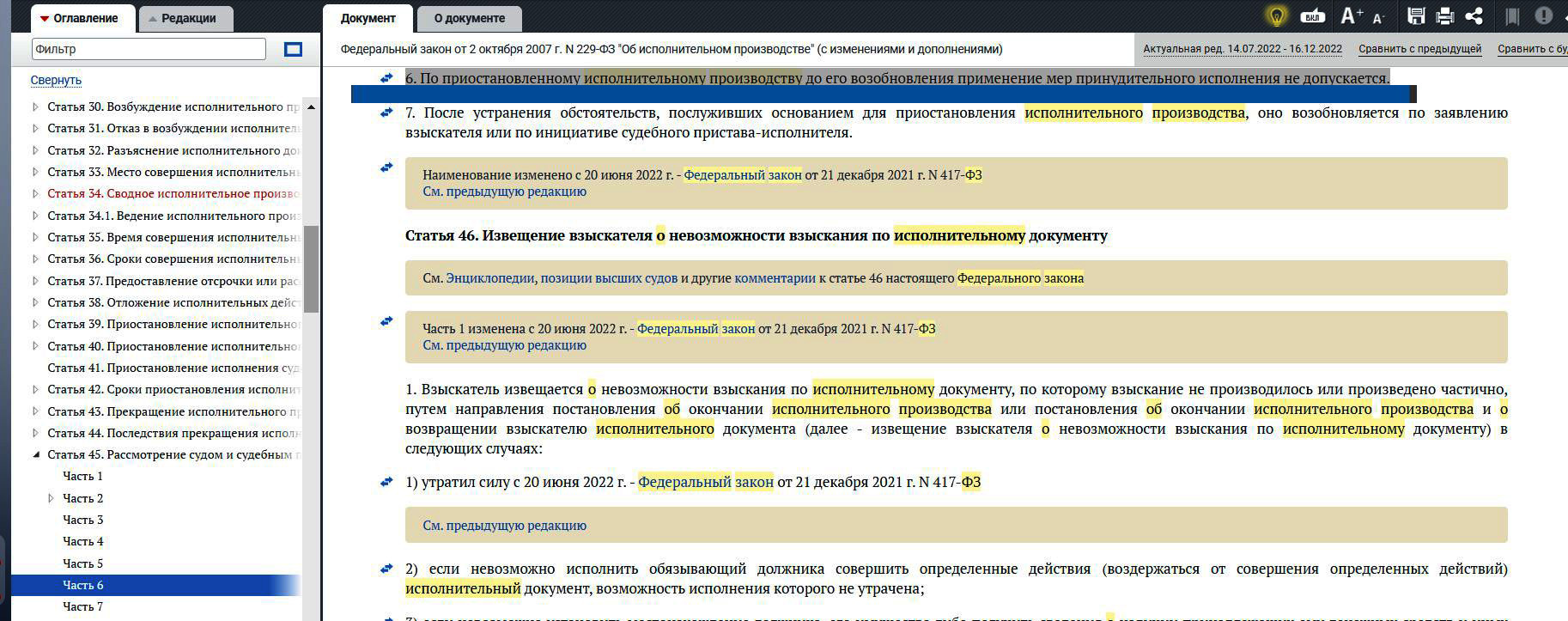This screenshot has height=621, width=1568.
Task: Click the blue panel icon beside filter
Action: (x=293, y=50)
